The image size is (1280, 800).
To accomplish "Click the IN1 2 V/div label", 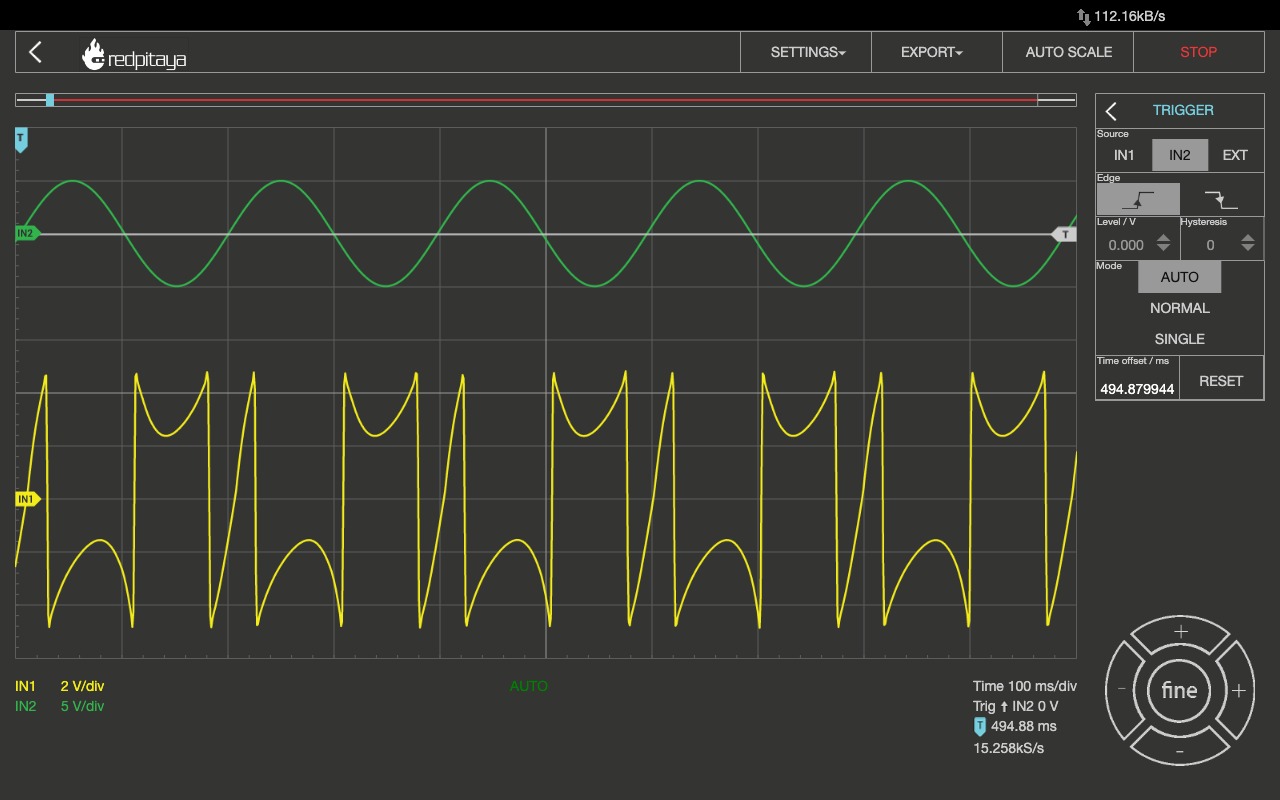I will [60, 686].
